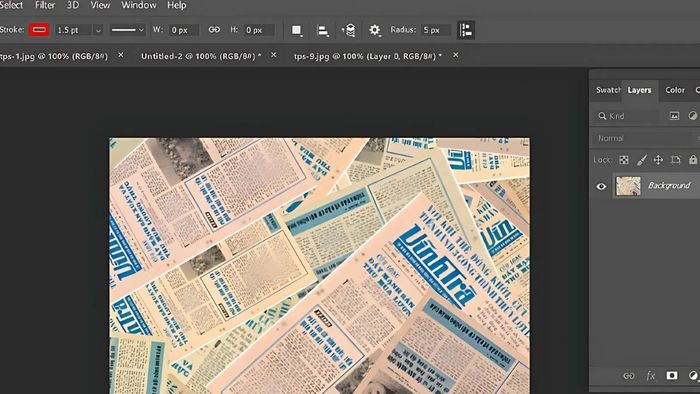Open the path alignment icon

[323, 30]
